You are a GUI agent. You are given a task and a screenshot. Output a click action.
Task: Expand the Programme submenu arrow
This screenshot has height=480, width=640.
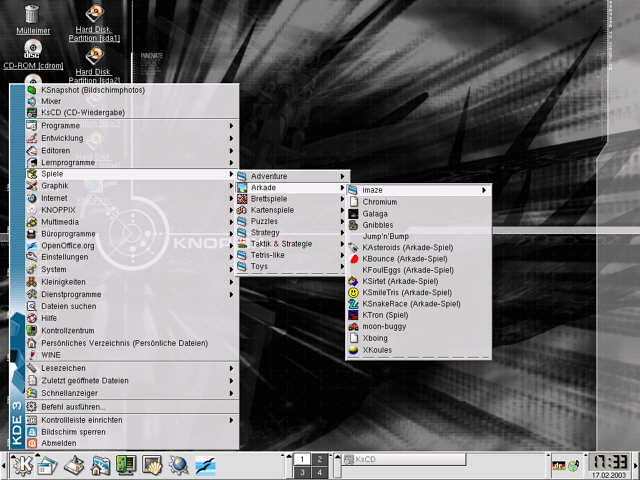[x=231, y=126]
